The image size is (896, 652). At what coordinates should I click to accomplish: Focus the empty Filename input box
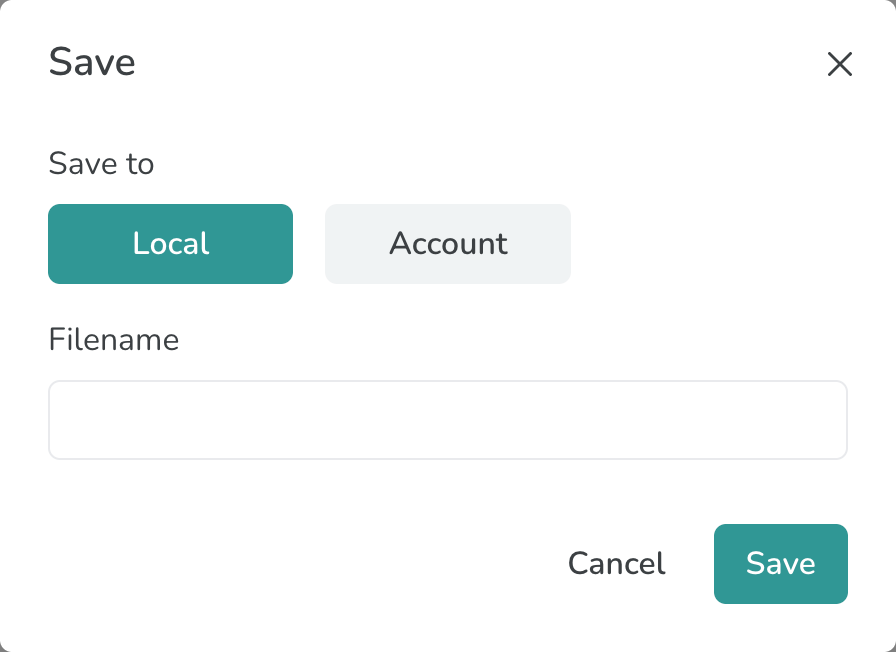tap(447, 420)
